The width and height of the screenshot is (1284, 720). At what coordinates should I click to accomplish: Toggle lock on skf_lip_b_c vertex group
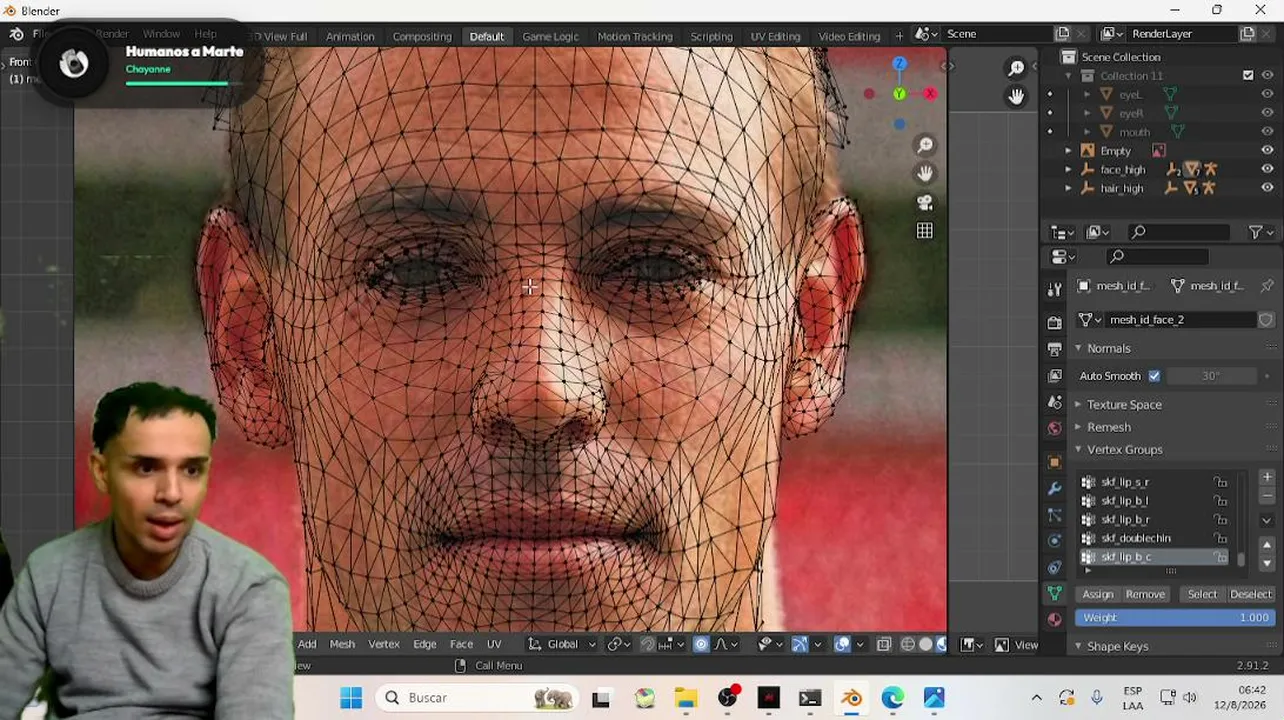click(x=1221, y=557)
